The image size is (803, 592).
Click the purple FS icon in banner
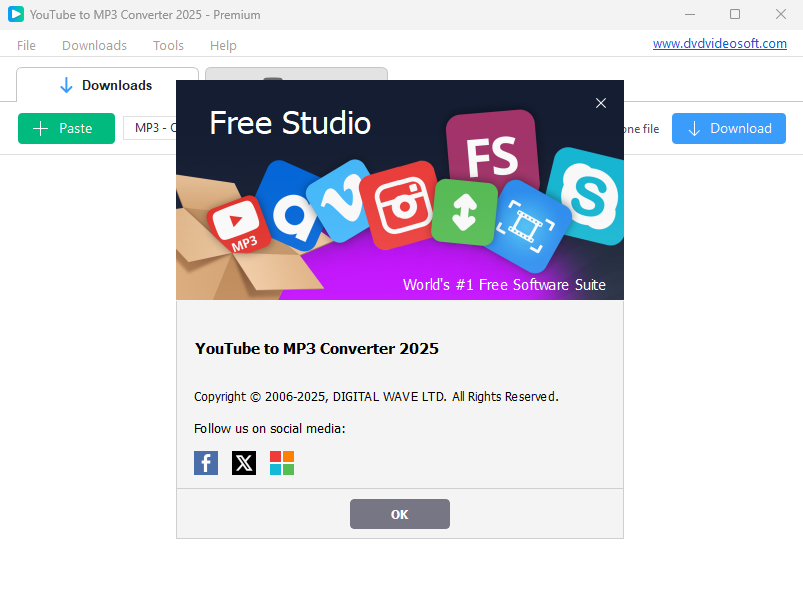(492, 151)
